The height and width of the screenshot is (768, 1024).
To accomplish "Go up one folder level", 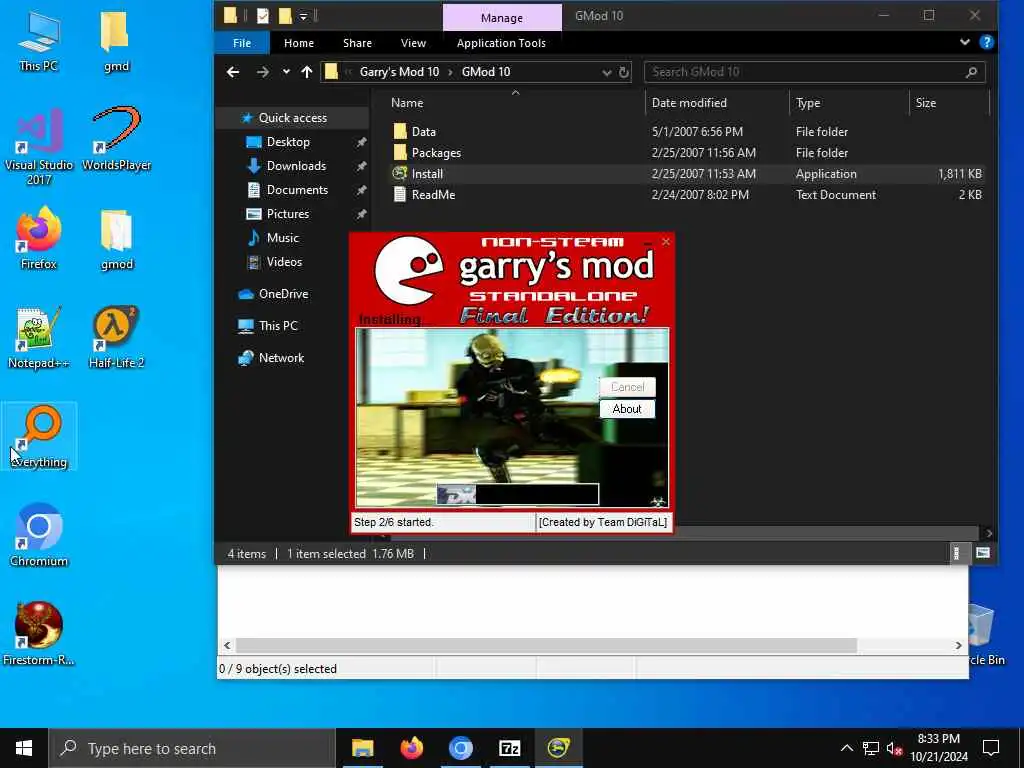I will (307, 72).
